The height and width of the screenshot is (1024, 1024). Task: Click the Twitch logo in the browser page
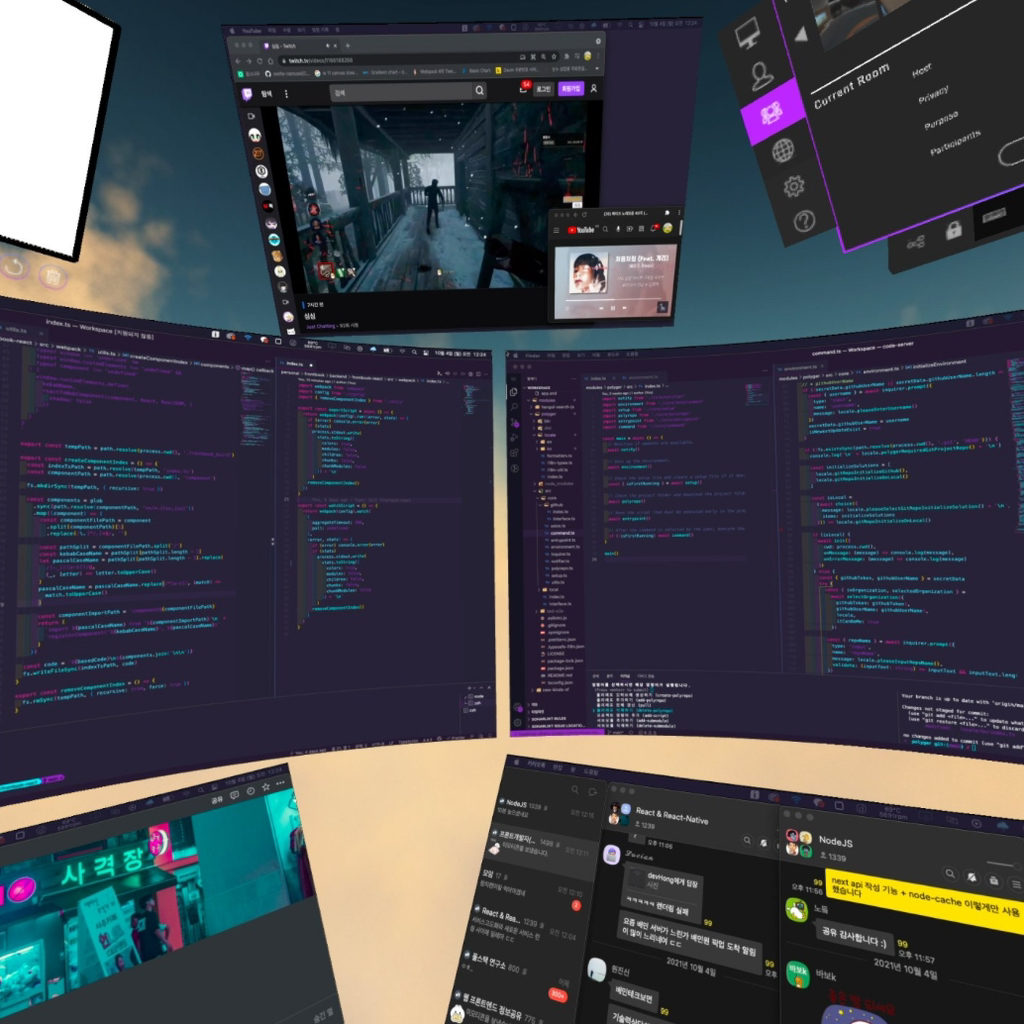[x=247, y=94]
